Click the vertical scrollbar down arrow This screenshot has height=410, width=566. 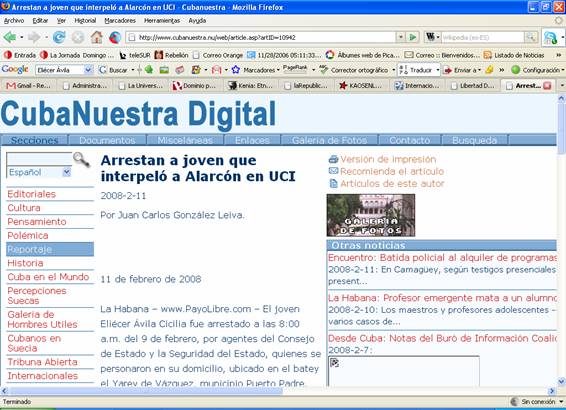point(561,381)
